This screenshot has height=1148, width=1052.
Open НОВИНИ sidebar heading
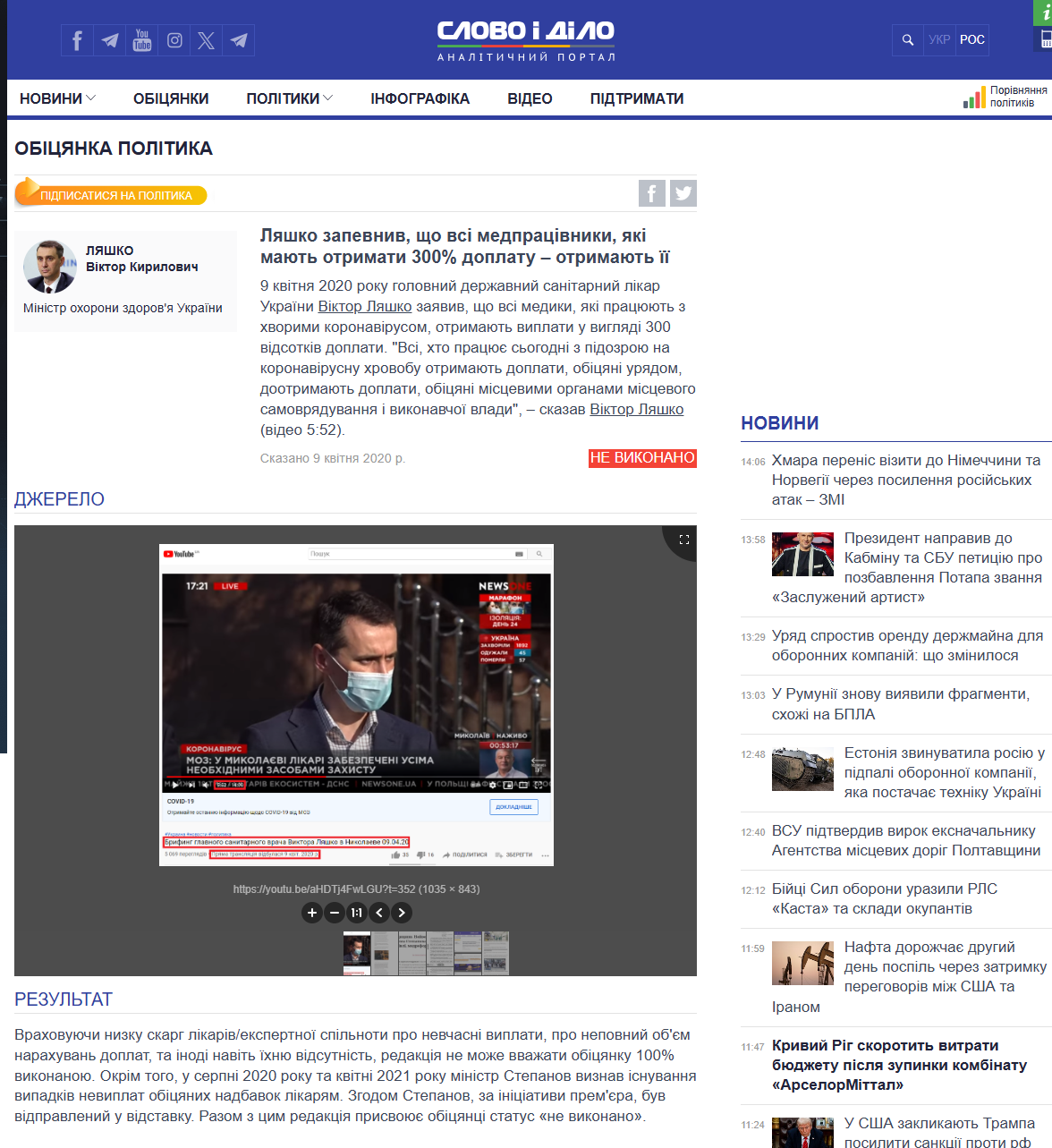(780, 423)
